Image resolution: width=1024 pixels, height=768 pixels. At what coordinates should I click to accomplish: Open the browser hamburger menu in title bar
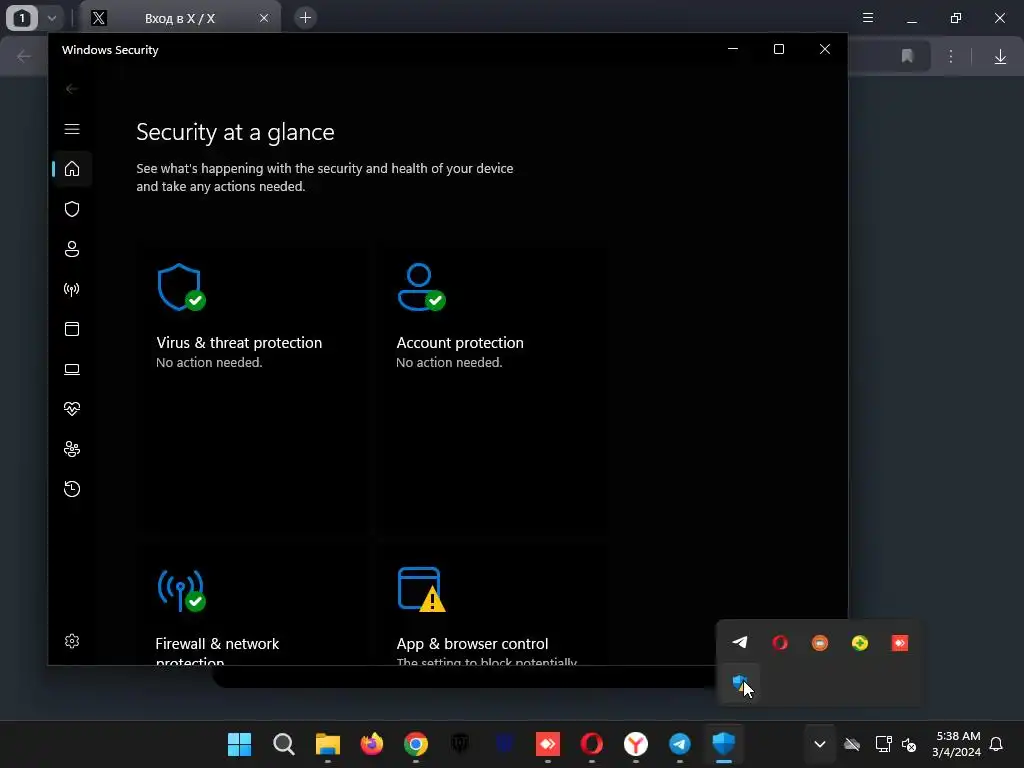click(868, 18)
